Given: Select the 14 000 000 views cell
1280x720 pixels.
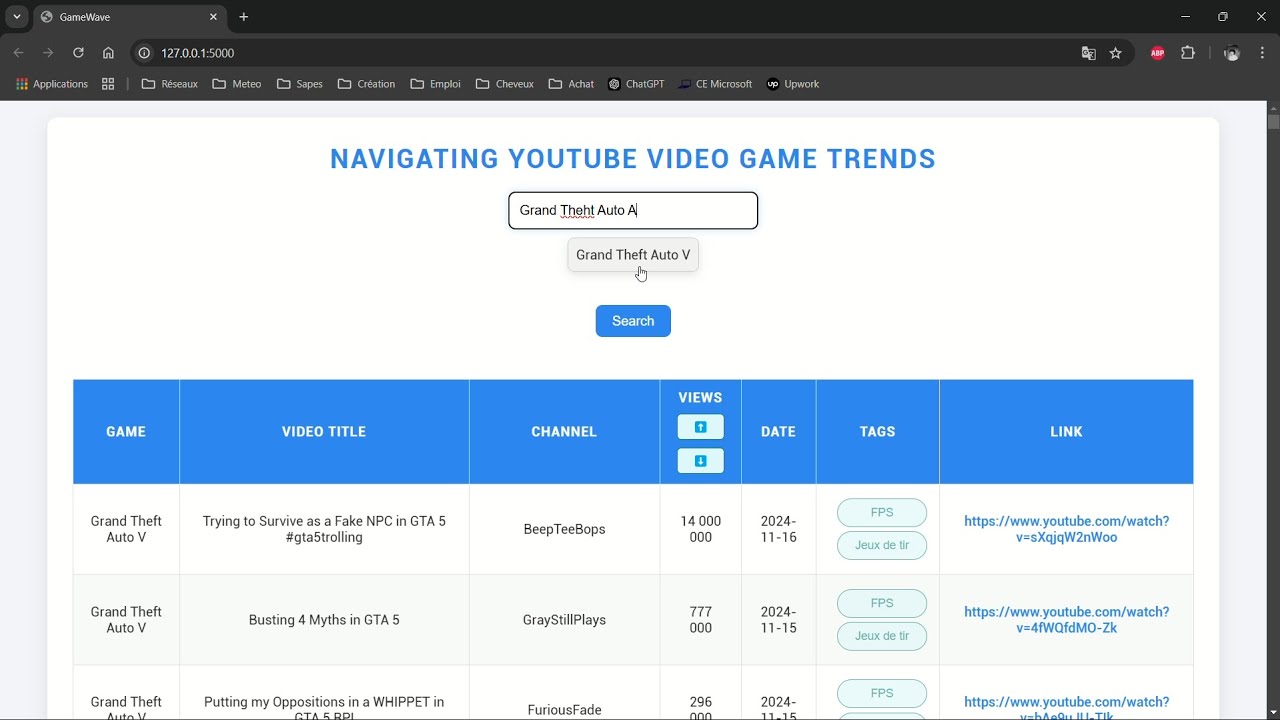Looking at the screenshot, I should (x=700, y=529).
